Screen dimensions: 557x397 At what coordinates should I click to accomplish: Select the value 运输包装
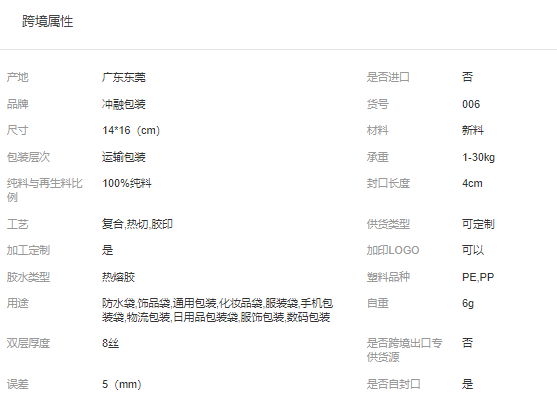click(124, 157)
